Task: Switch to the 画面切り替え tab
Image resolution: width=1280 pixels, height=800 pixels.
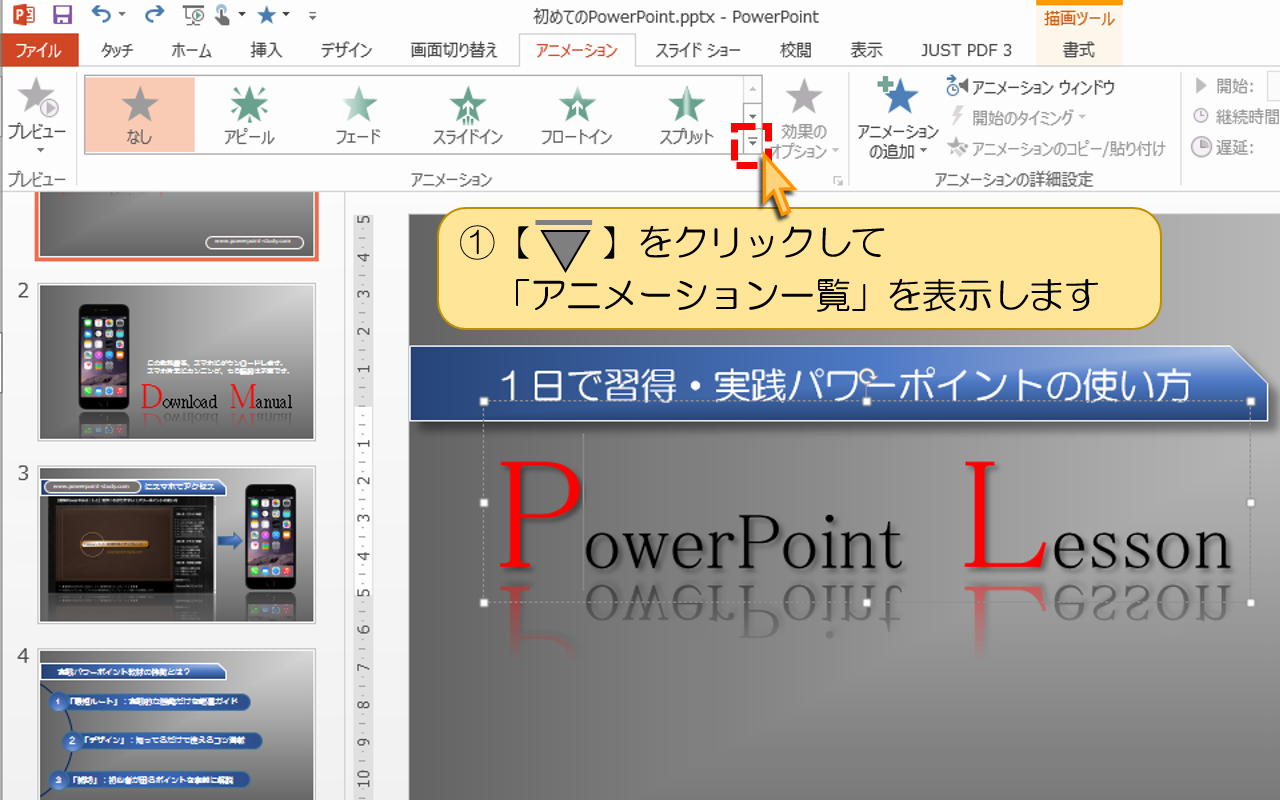Action: pos(454,50)
